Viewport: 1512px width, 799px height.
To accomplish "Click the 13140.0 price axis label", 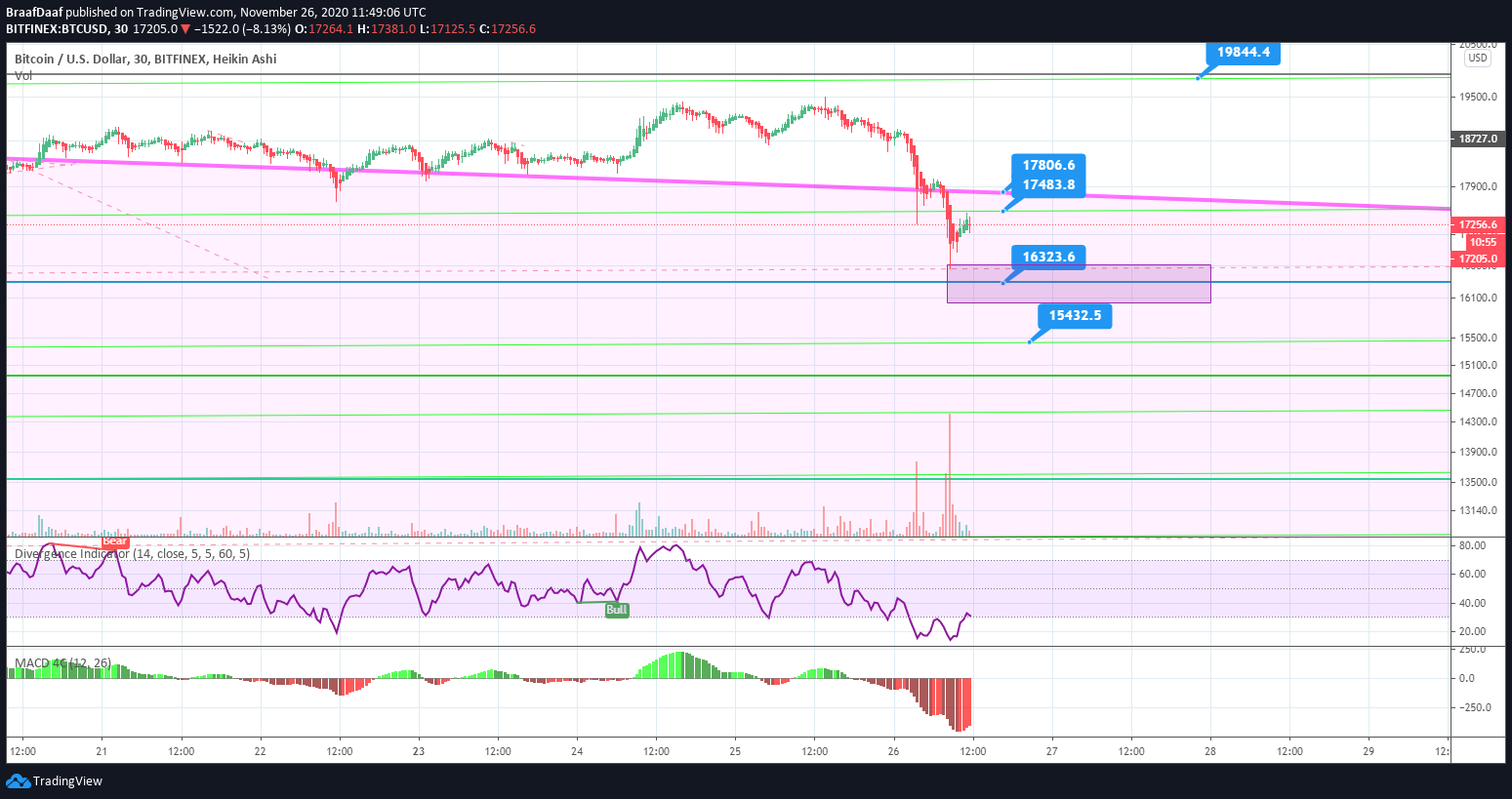I will click(x=1478, y=511).
